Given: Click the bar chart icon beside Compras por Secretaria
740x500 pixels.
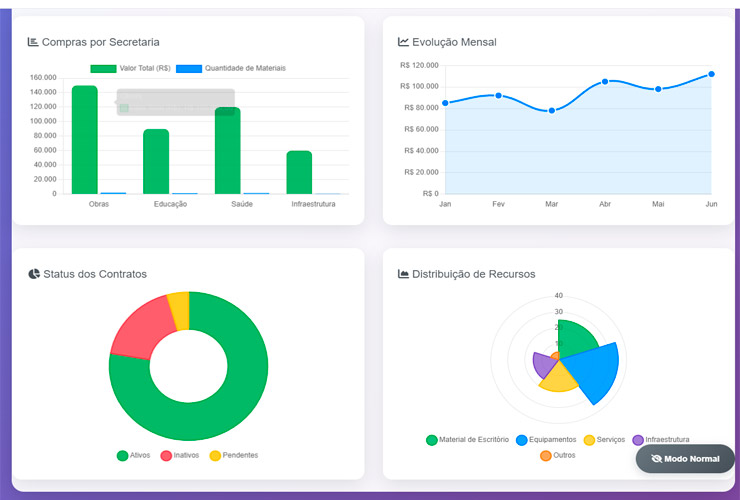Looking at the screenshot, I should click(x=33, y=42).
